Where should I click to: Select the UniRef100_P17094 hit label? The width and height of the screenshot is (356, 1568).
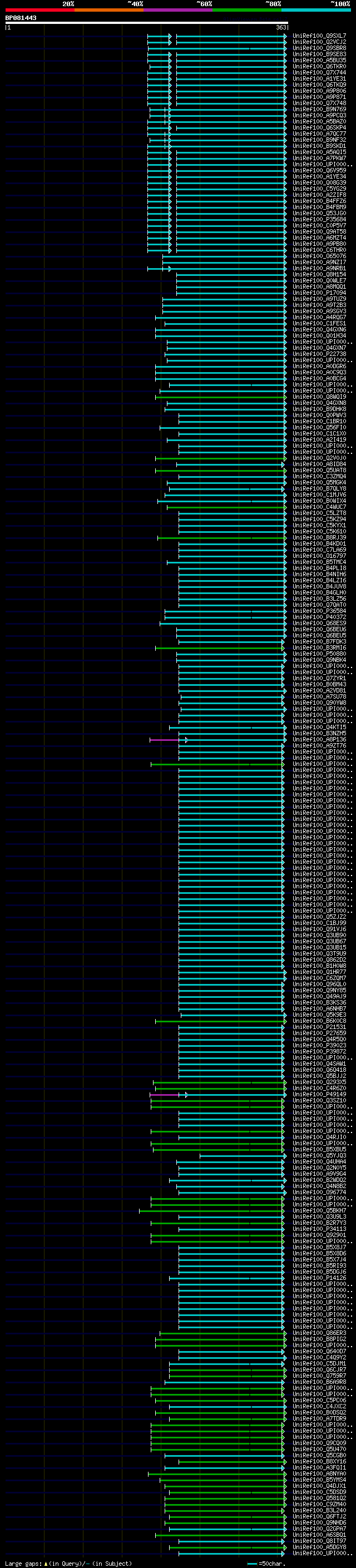319,293
